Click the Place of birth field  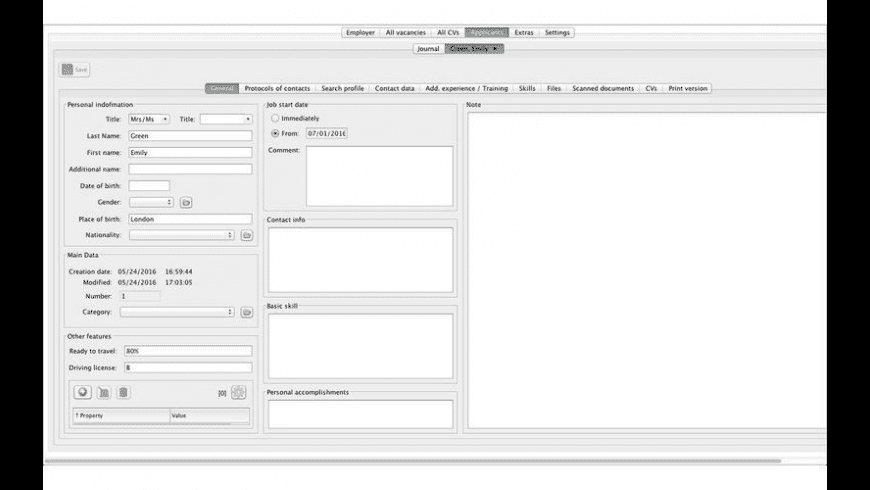(x=190, y=219)
